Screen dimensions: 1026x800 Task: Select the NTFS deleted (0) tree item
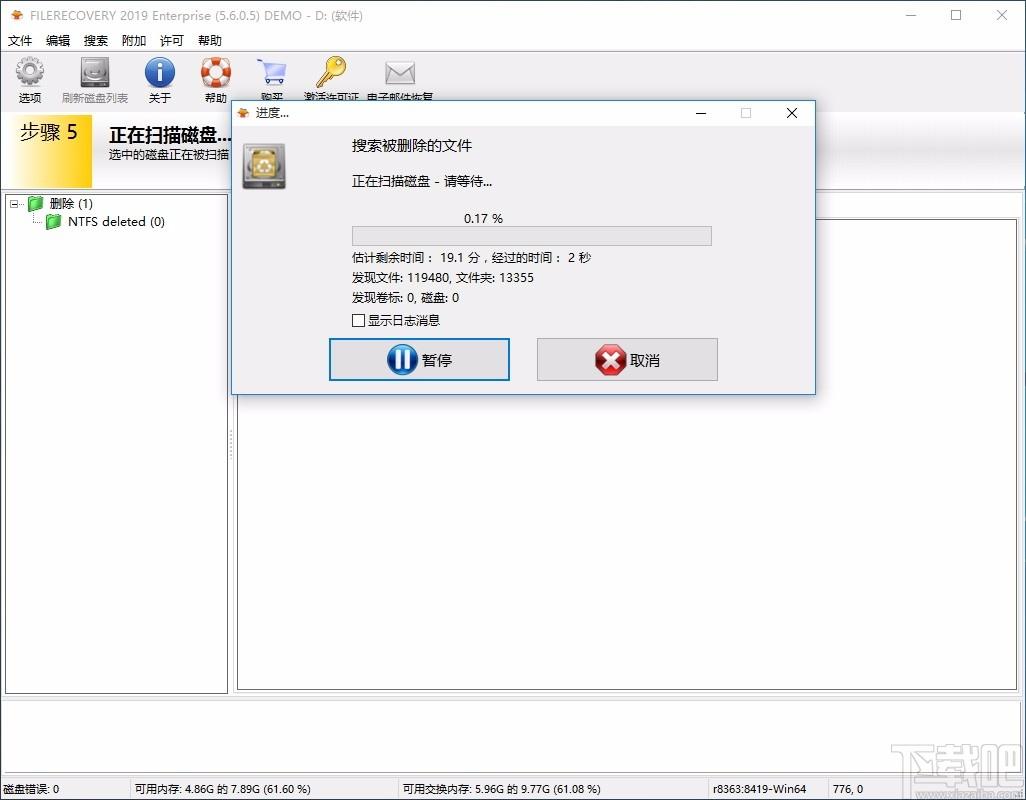(116, 222)
